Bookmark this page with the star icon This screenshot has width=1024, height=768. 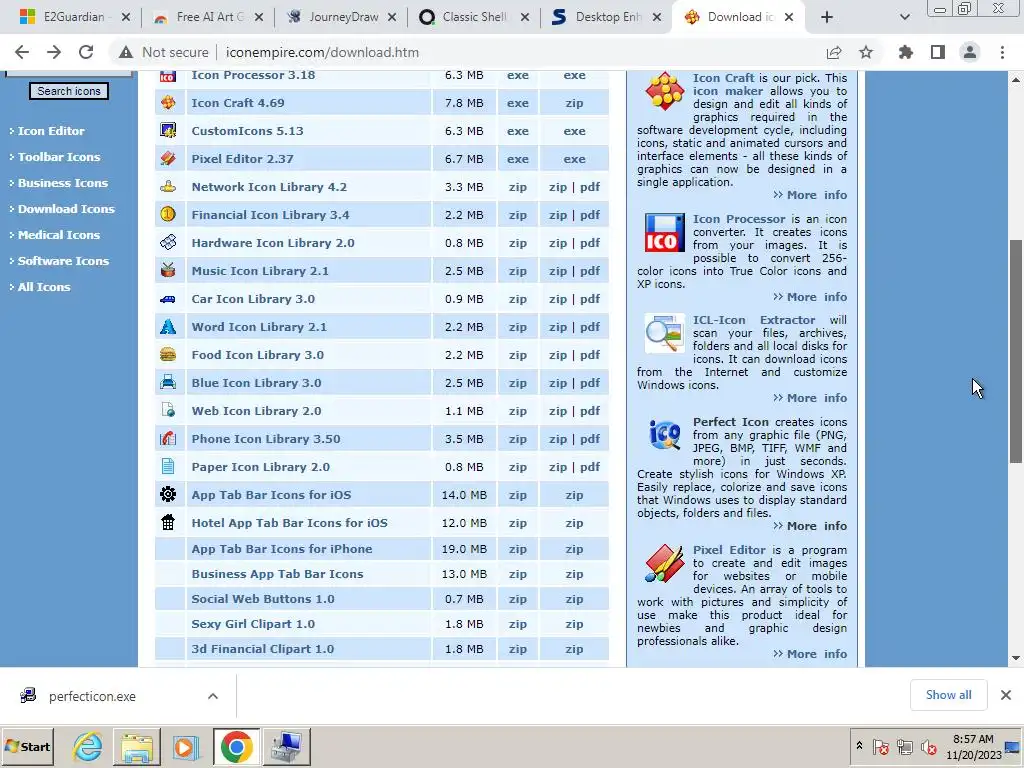[x=866, y=52]
